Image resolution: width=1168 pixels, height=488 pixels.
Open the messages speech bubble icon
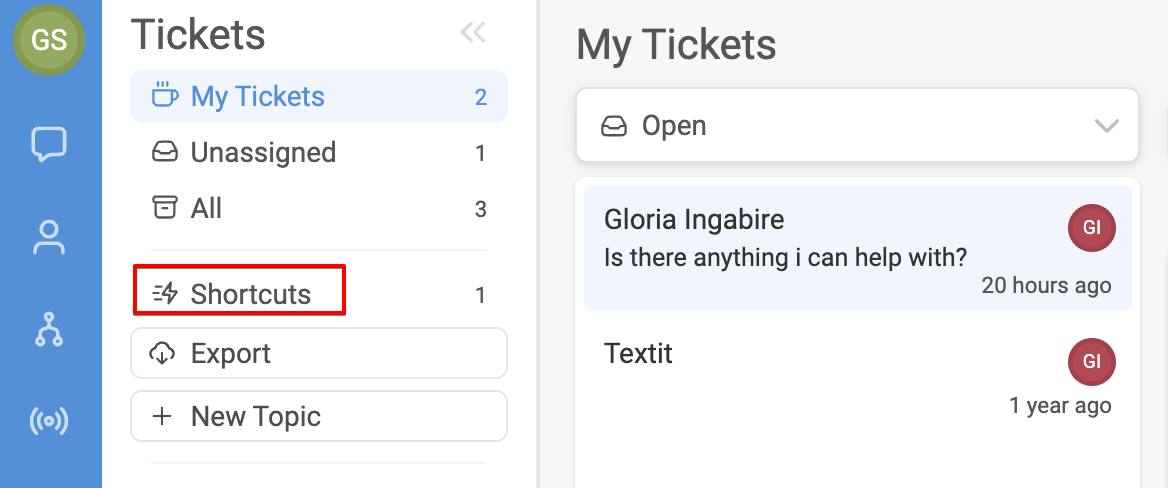[49, 144]
